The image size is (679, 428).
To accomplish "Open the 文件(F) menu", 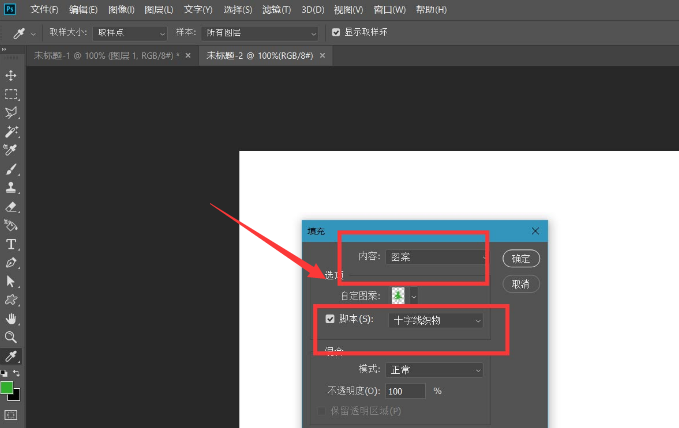I will [44, 10].
